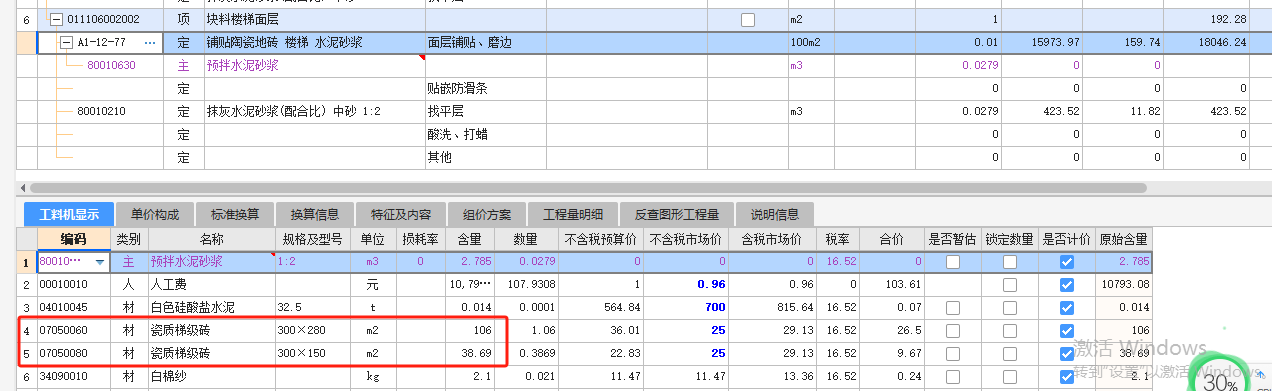Switch to the 换算信息 tab
This screenshot has width=1272, height=391.
pos(315,215)
